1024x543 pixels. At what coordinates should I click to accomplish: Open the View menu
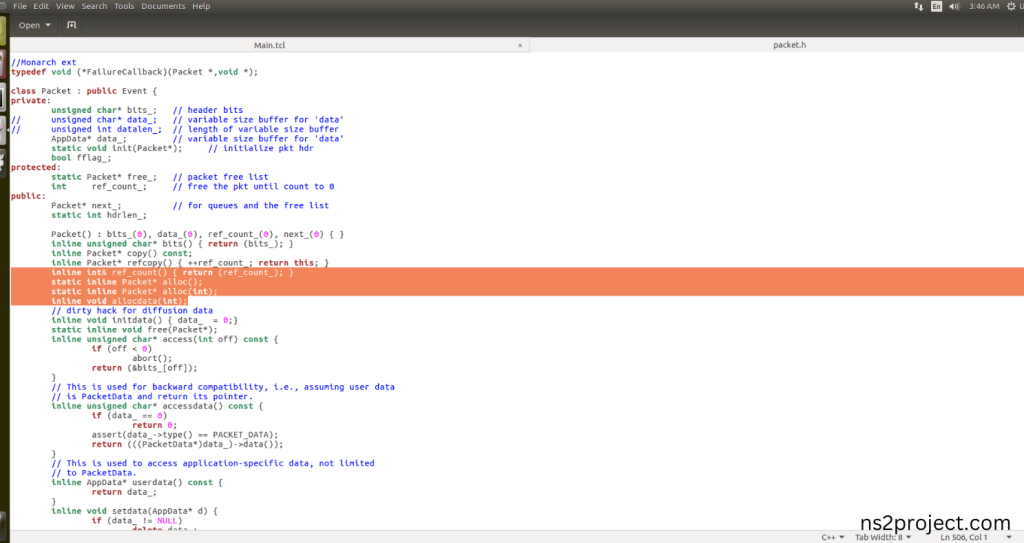coord(65,6)
